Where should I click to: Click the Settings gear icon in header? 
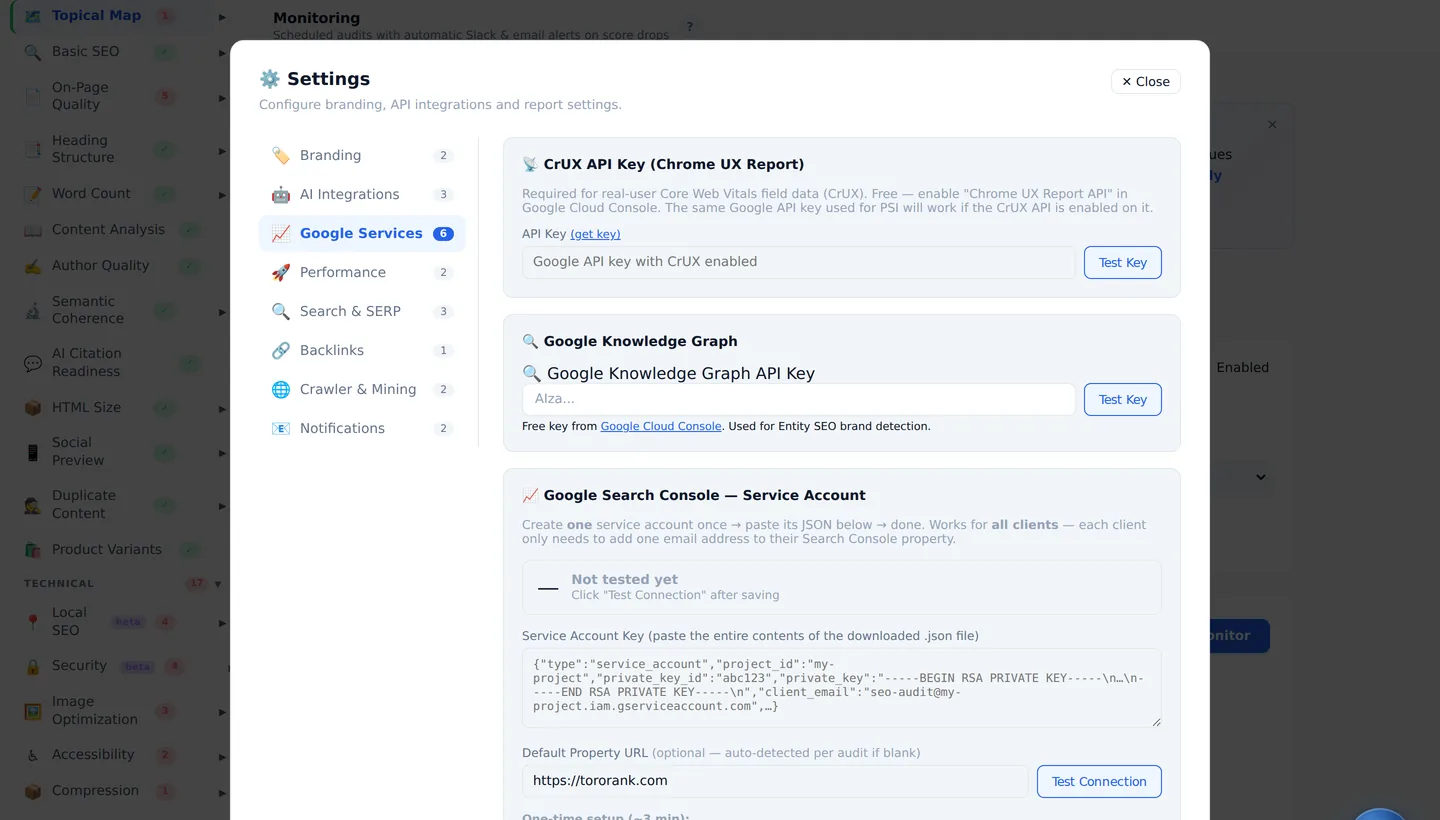pos(270,79)
